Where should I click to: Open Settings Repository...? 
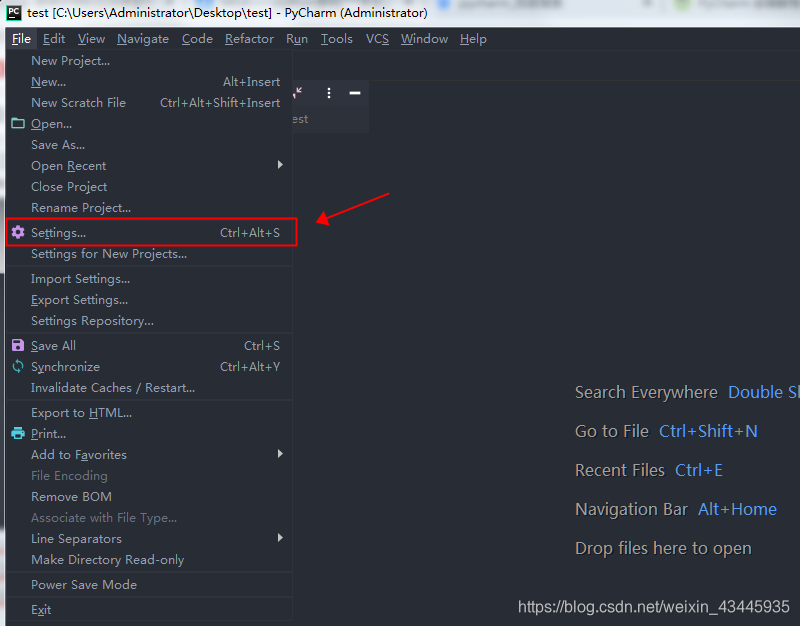(149, 320)
